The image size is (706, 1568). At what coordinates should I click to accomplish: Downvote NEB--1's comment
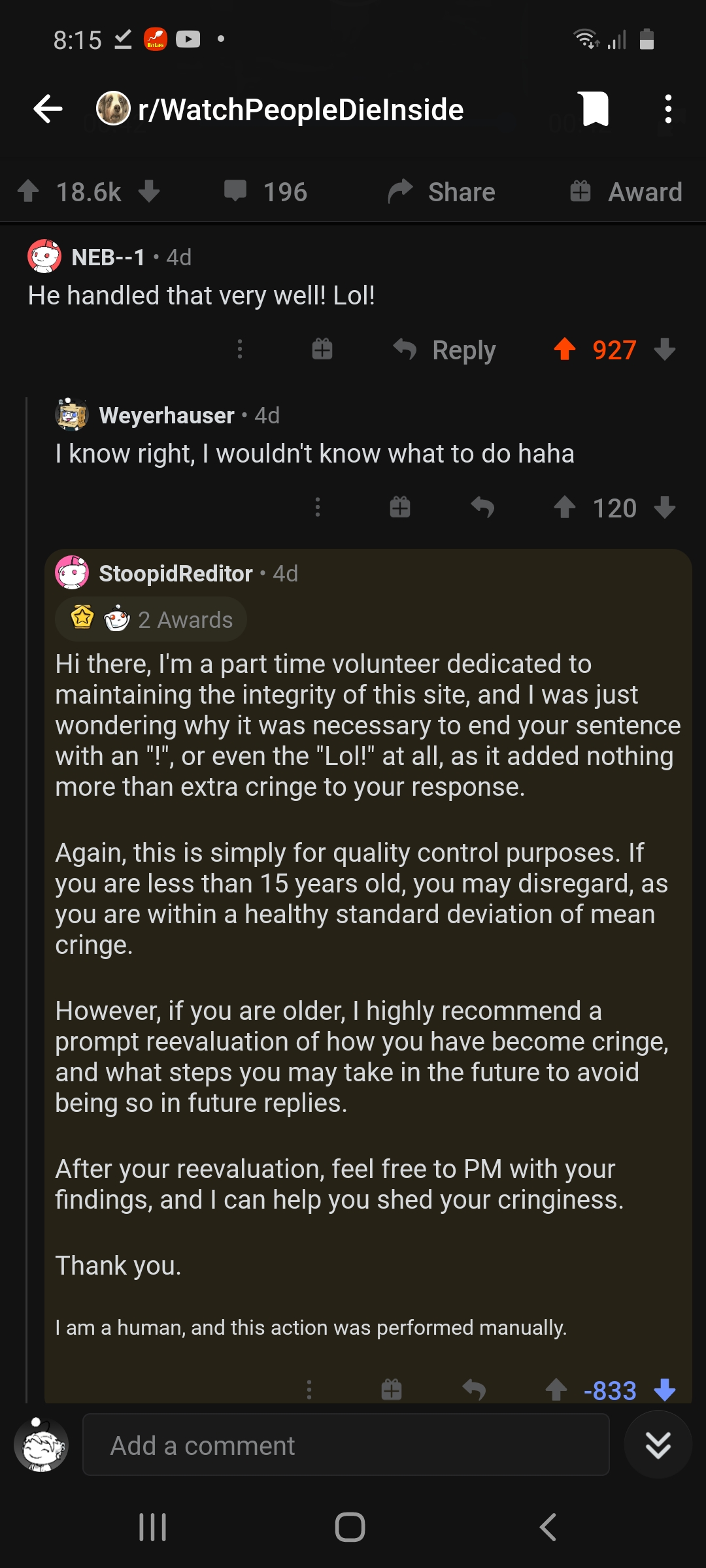coord(665,350)
